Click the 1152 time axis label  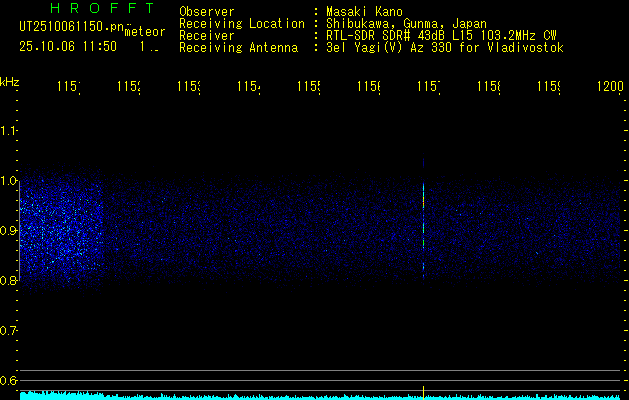pyautogui.click(x=128, y=86)
